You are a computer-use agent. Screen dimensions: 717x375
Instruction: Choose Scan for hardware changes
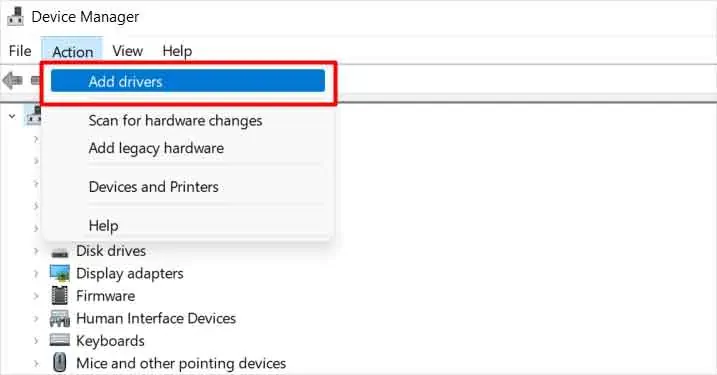(175, 120)
